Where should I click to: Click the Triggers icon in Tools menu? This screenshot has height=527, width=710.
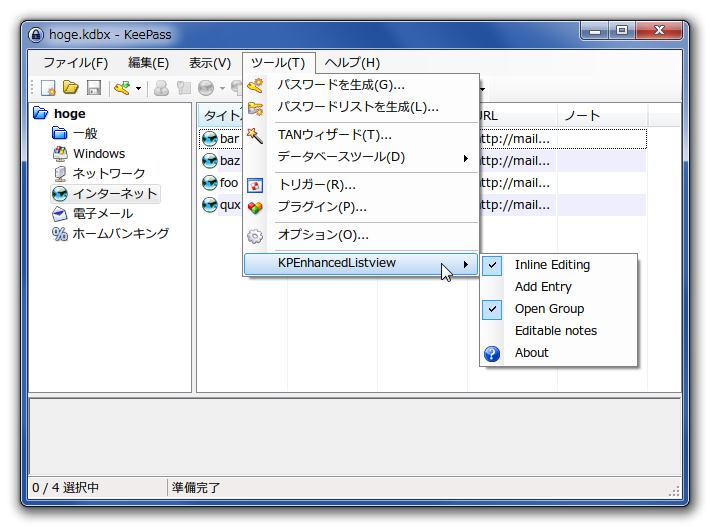tap(255, 185)
